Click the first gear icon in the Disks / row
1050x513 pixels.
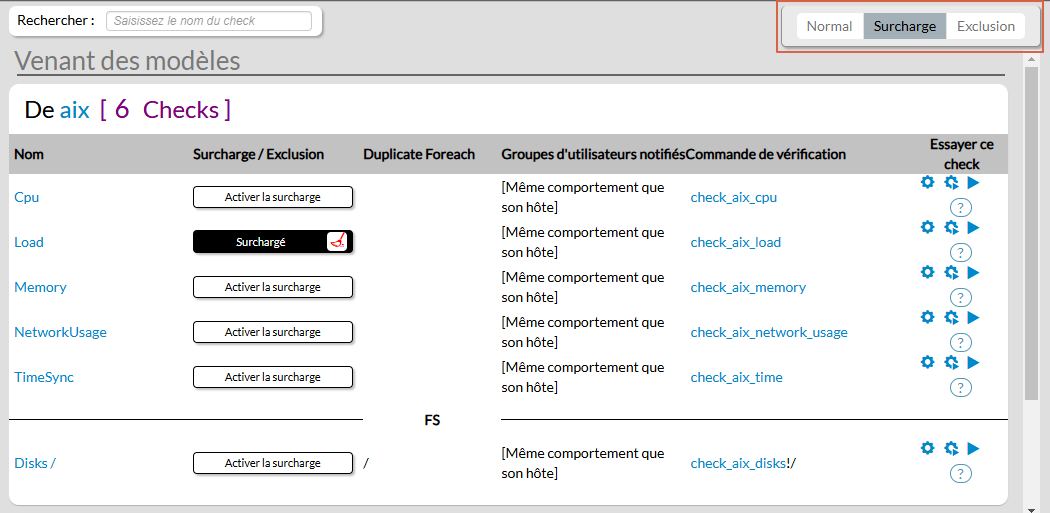927,448
